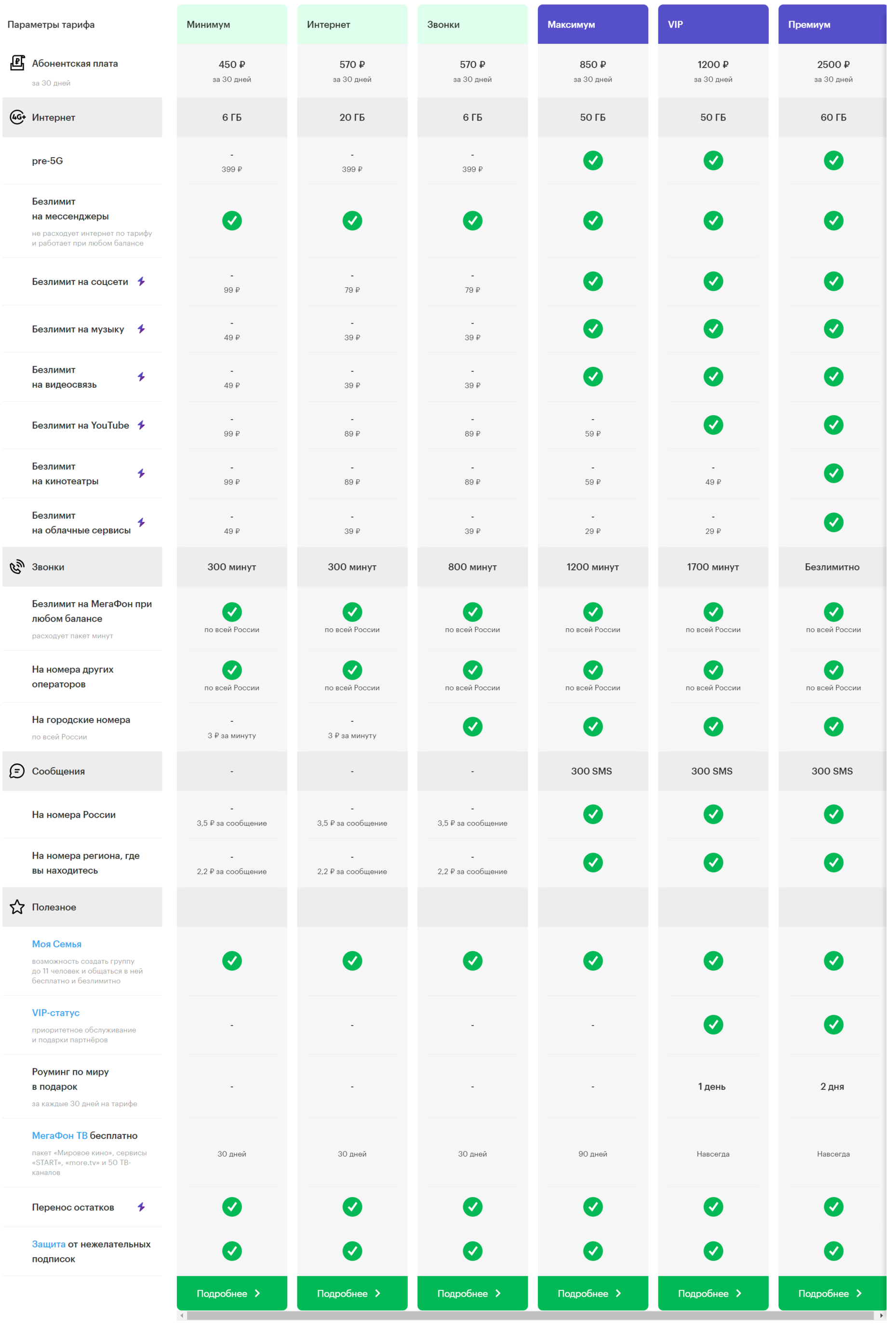The image size is (896, 1326).
Task: Select the Интернет tariff column header
Action: (x=352, y=25)
